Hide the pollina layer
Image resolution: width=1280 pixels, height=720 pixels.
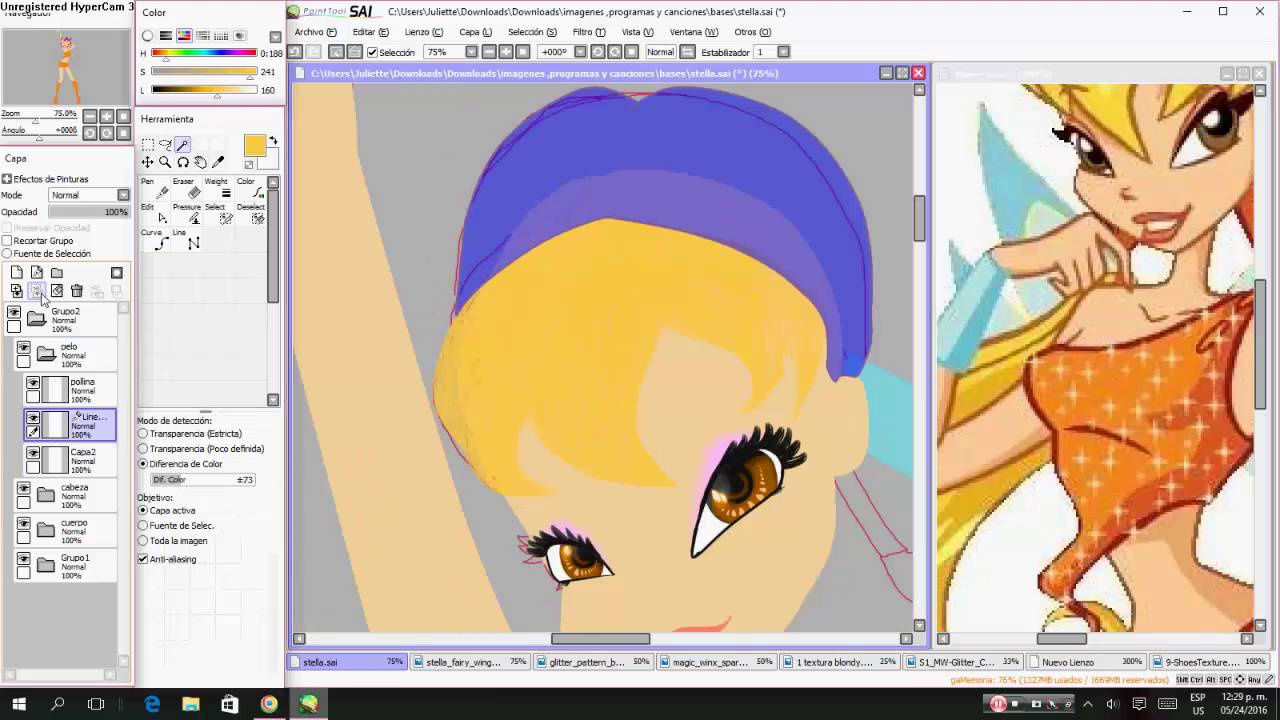(33, 383)
